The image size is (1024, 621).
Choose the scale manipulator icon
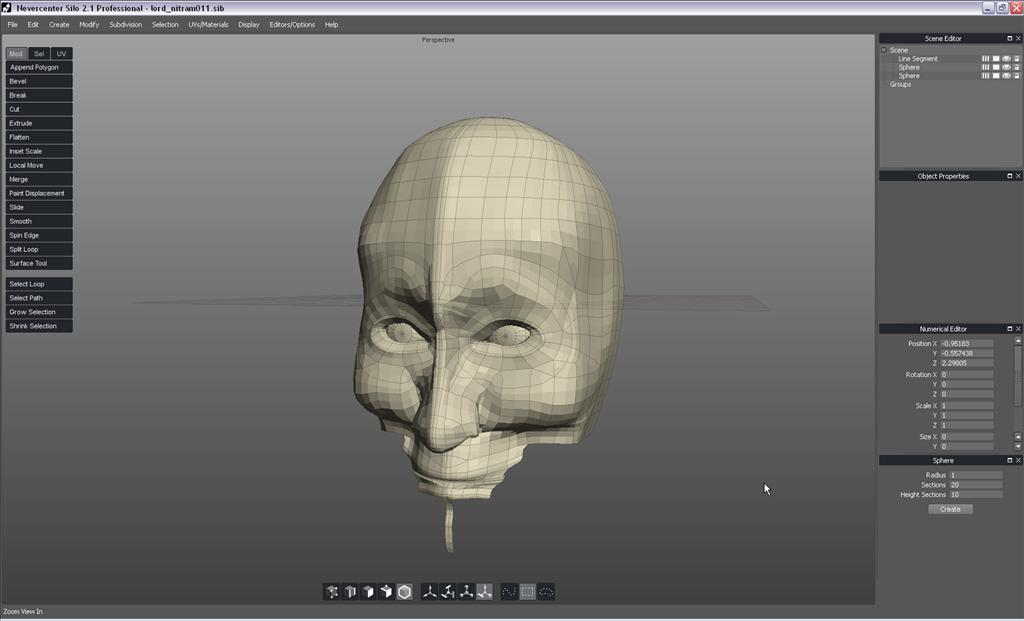pos(466,592)
